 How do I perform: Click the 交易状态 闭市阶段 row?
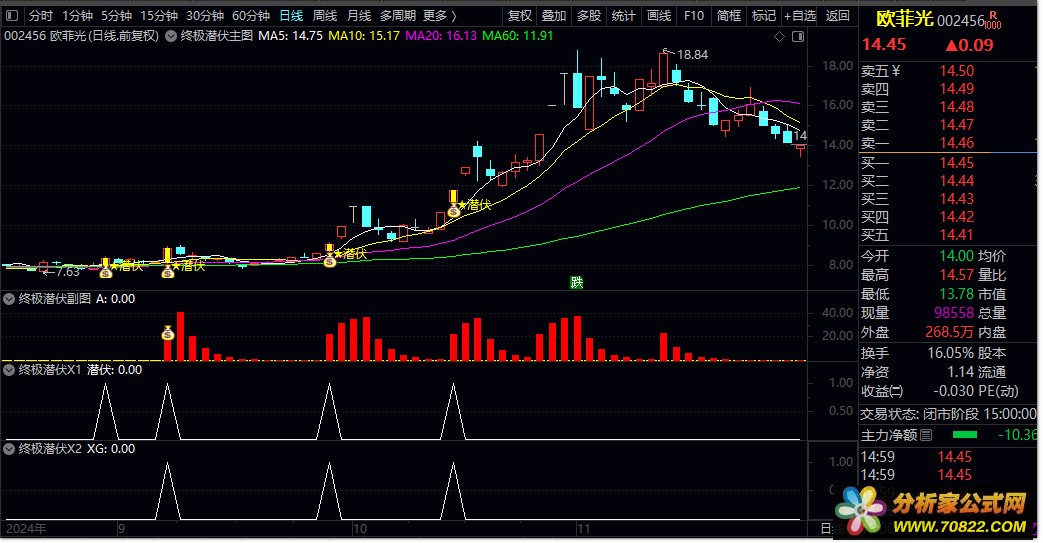[x=948, y=415]
